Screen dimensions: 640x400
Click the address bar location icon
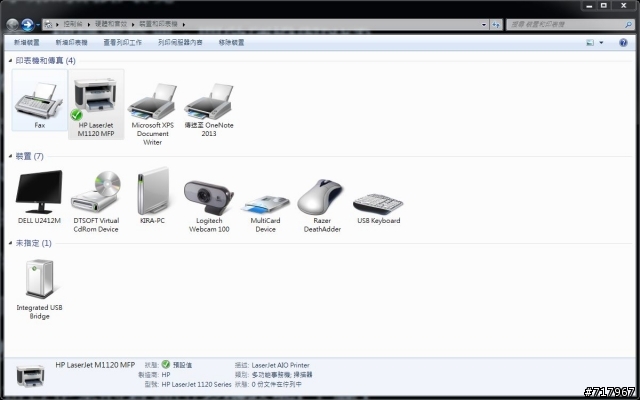click(x=48, y=24)
